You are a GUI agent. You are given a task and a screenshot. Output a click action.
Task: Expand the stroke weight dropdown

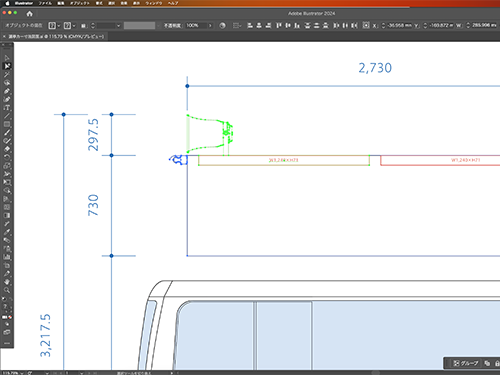click(118, 25)
